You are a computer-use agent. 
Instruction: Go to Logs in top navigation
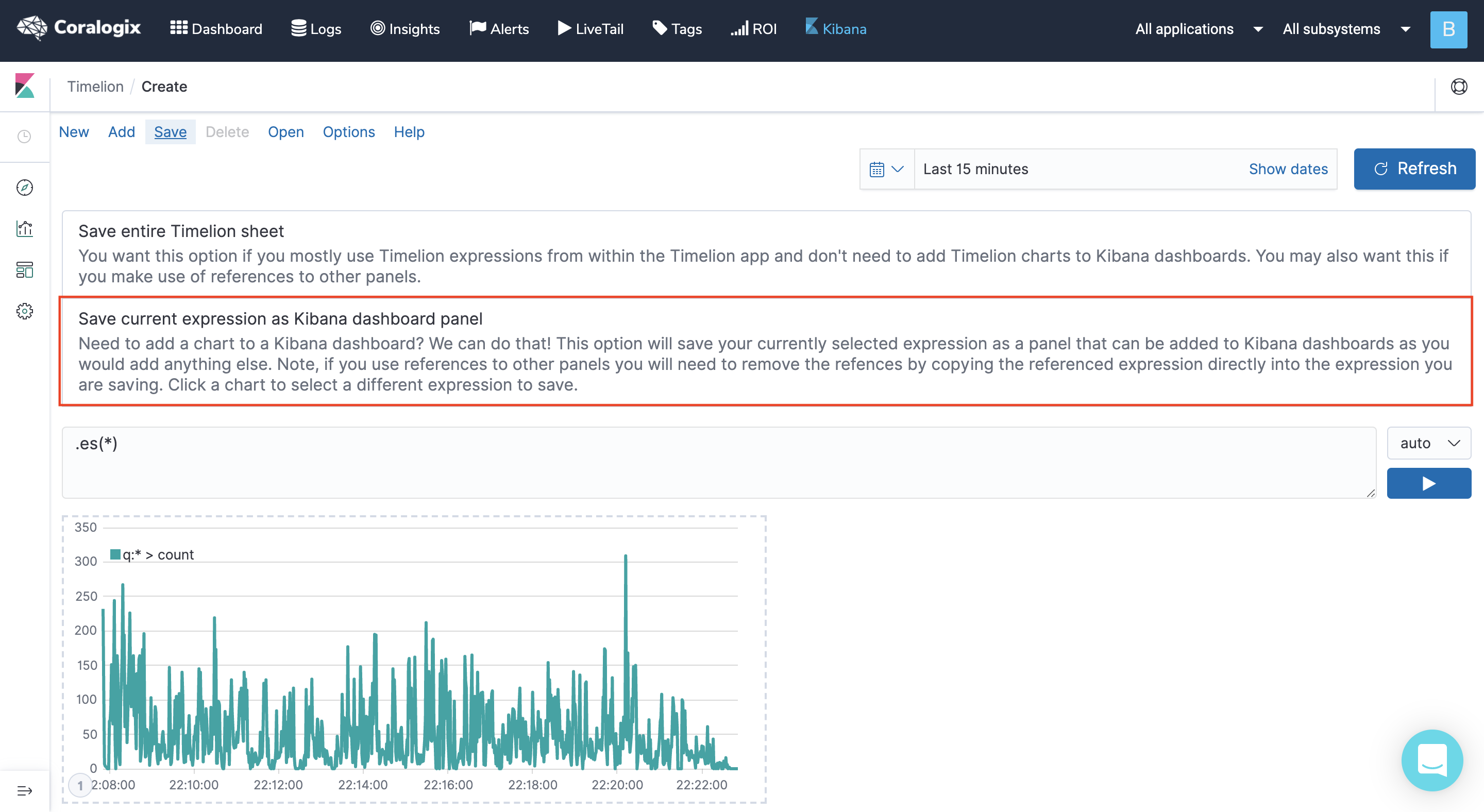[316, 29]
